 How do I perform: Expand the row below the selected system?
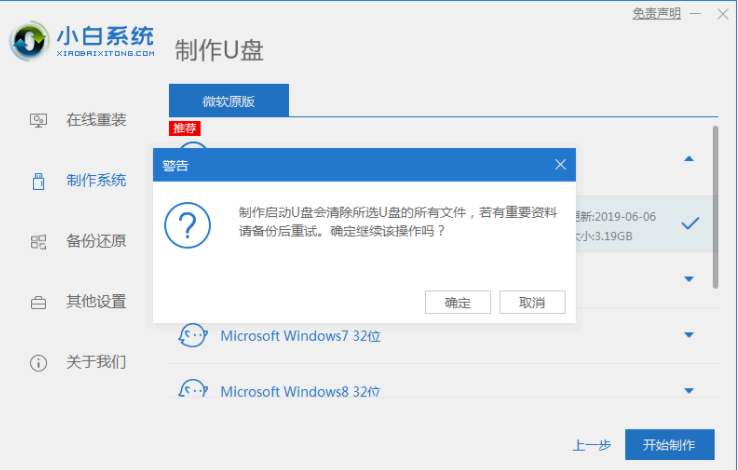pyautogui.click(x=689, y=279)
